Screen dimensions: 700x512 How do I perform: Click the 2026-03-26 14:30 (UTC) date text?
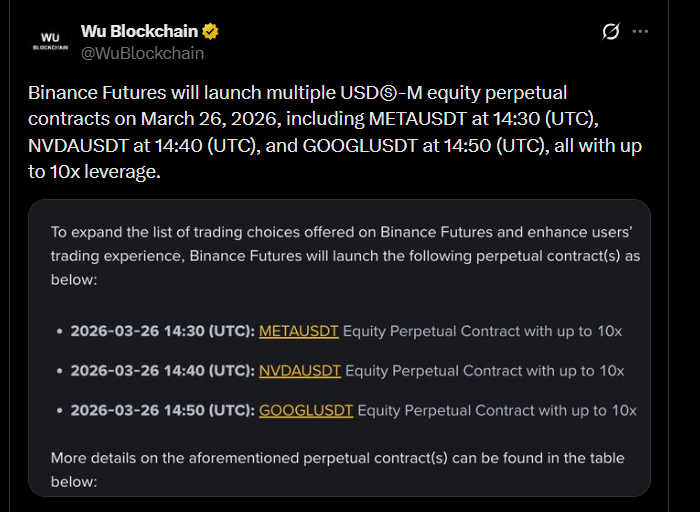click(162, 330)
